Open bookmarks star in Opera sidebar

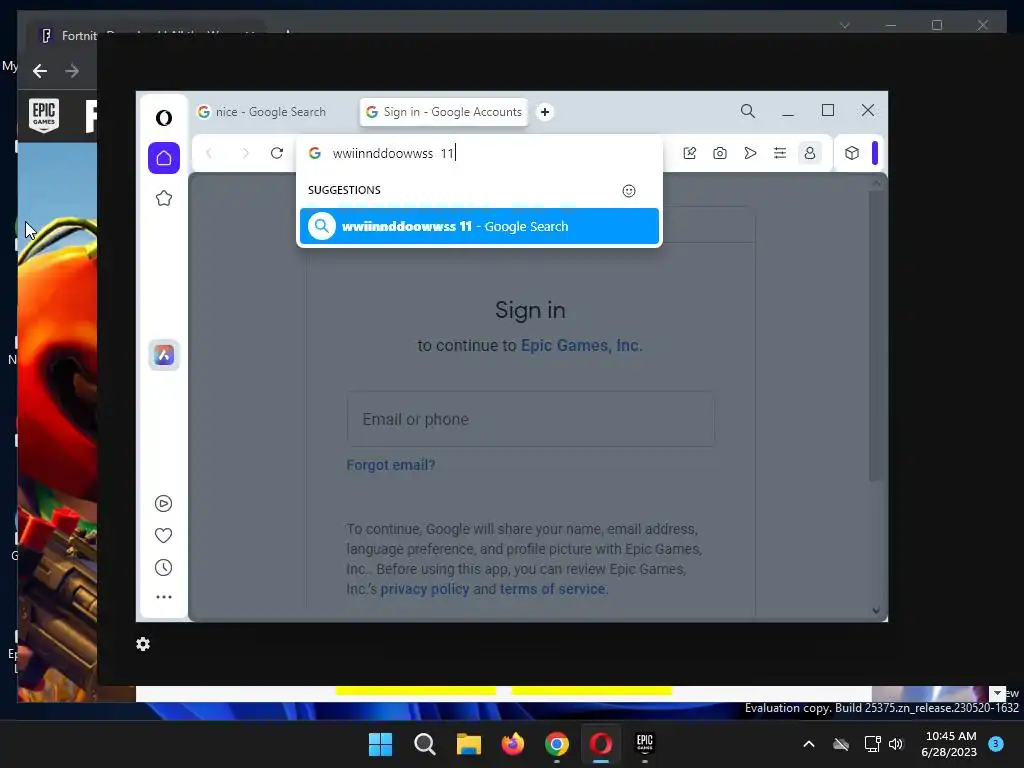pyautogui.click(x=164, y=198)
